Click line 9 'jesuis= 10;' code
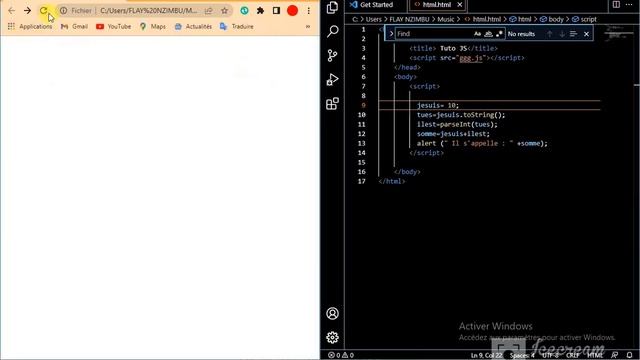 click(438, 105)
